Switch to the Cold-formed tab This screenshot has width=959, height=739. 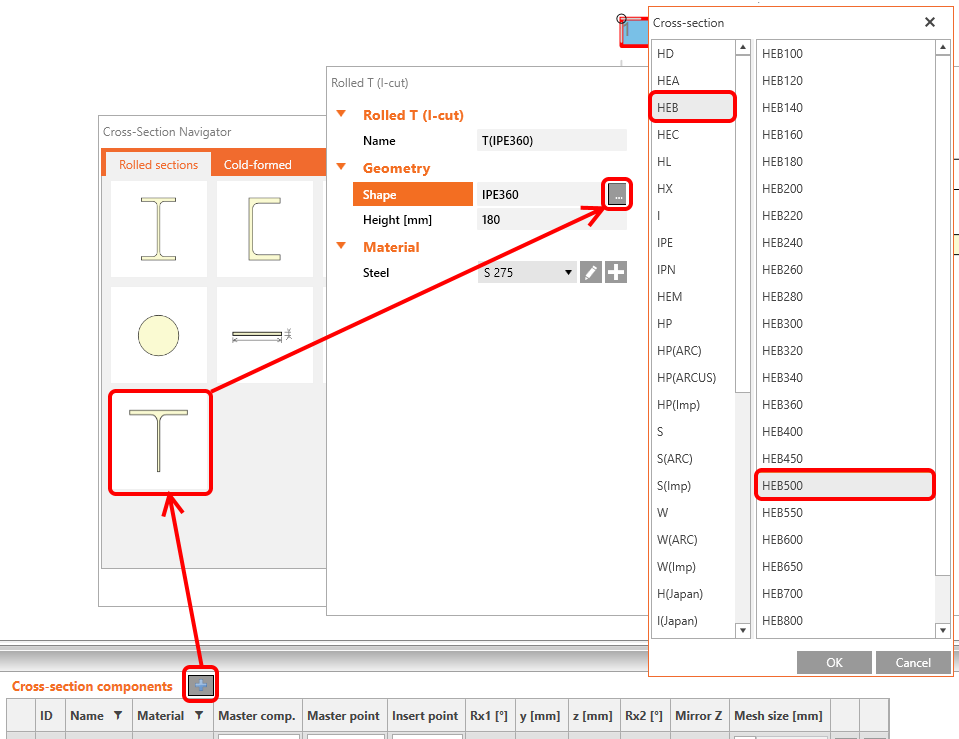(x=257, y=165)
